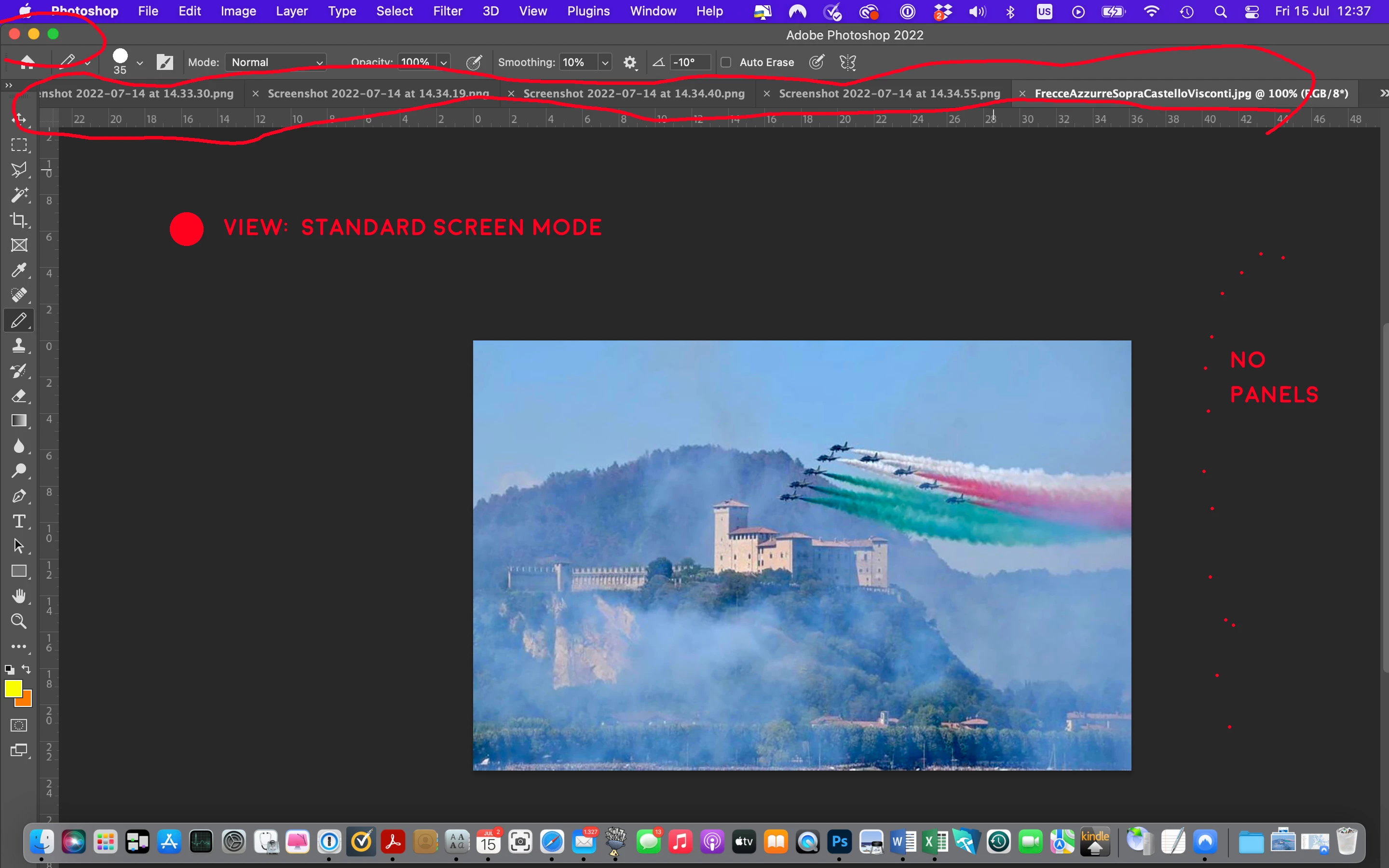This screenshot has height=868, width=1389.
Task: Select the Eraser tool
Action: tap(19, 395)
